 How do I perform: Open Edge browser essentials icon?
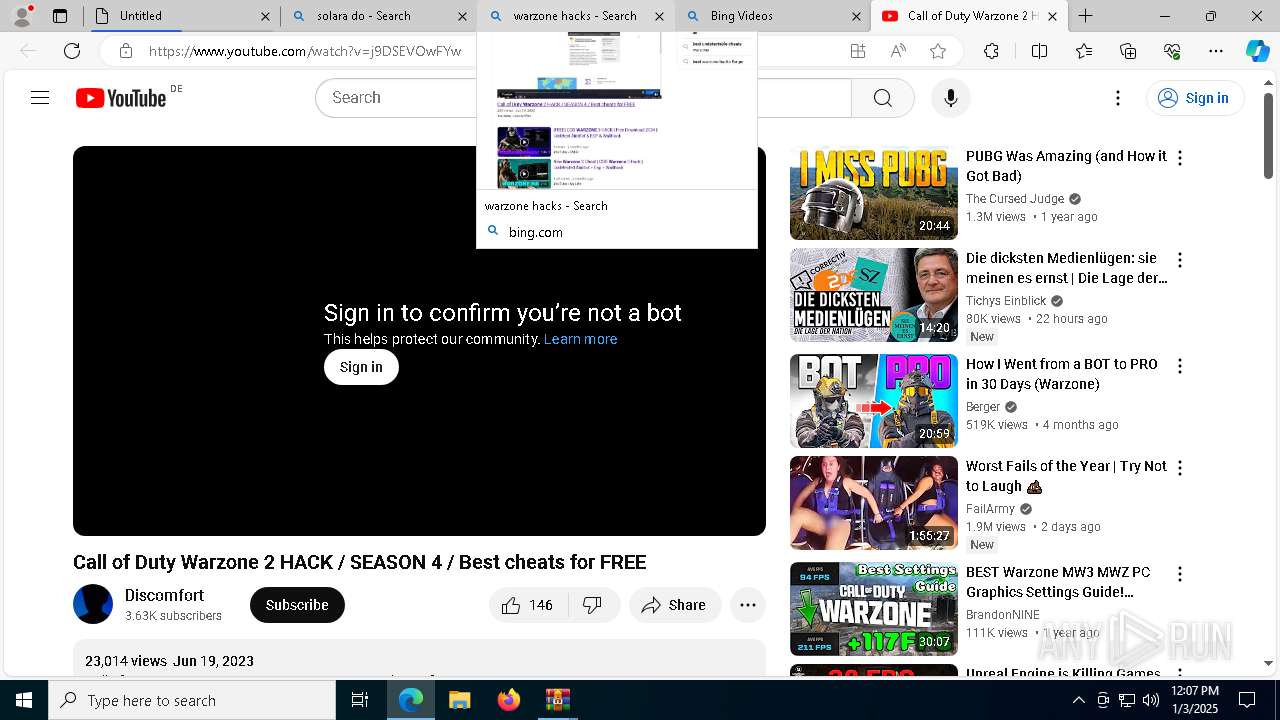(1172, 51)
